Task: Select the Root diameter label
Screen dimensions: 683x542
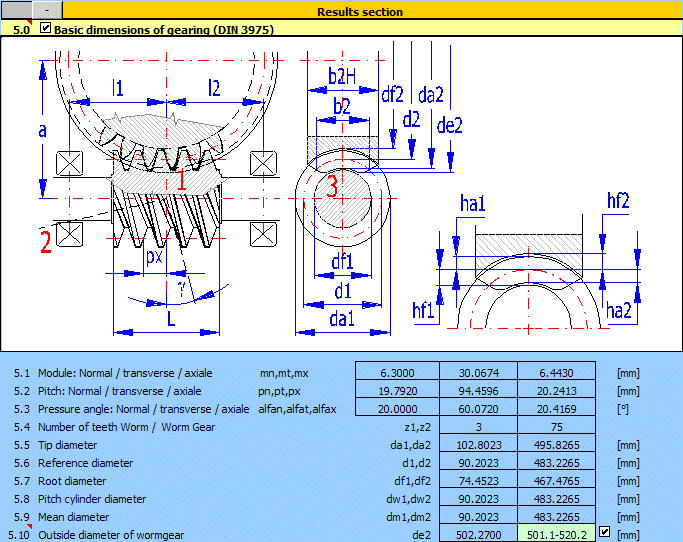Action: pyautogui.click(x=72, y=481)
